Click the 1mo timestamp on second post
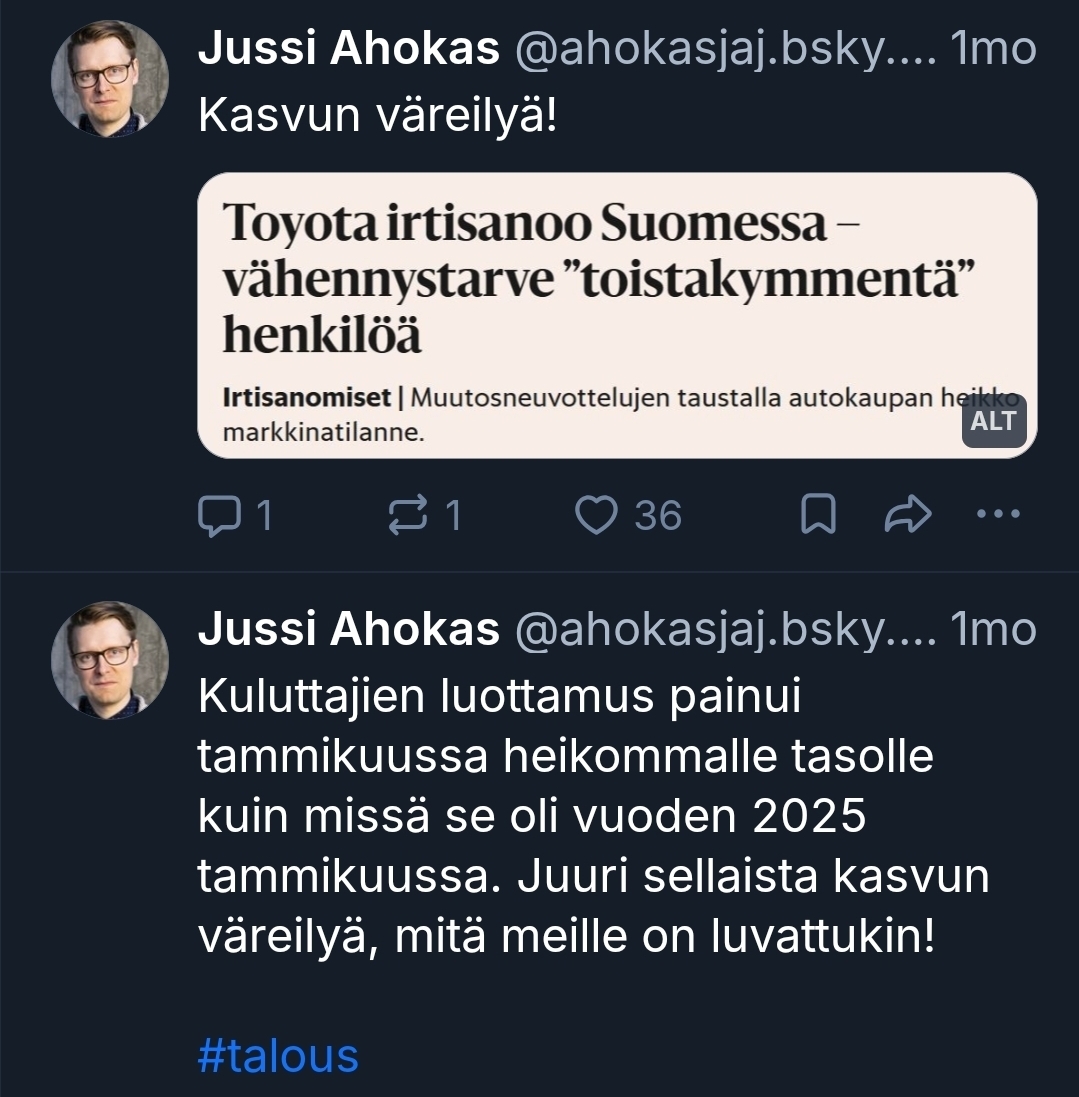Viewport: 1079px width, 1097px height. coord(996,630)
